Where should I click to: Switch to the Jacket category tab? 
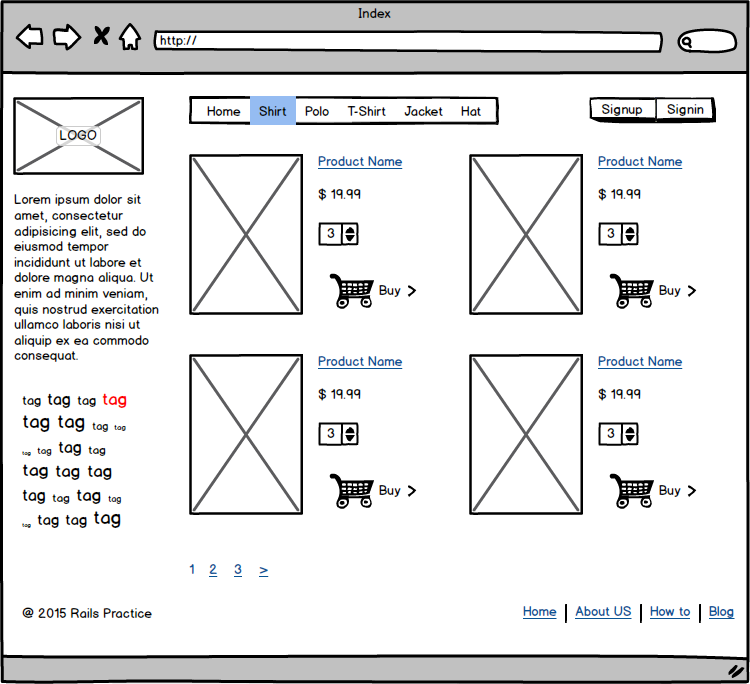click(423, 111)
